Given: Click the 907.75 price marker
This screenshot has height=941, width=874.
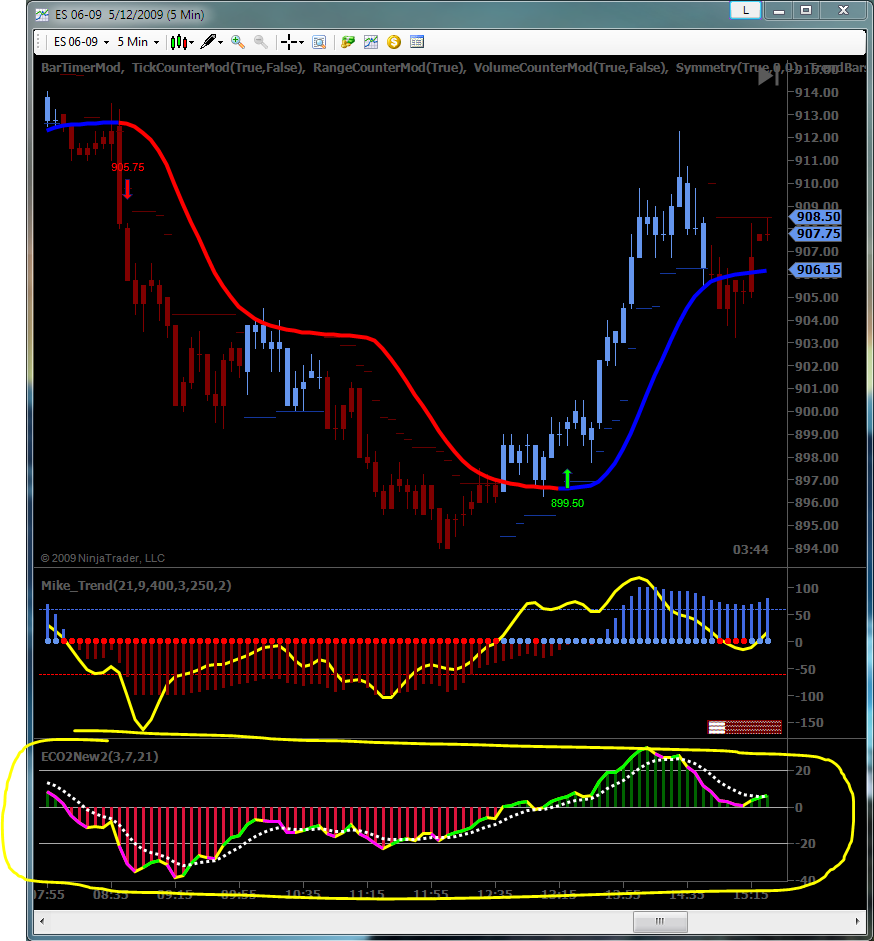Looking at the screenshot, I should pyautogui.click(x=816, y=233).
